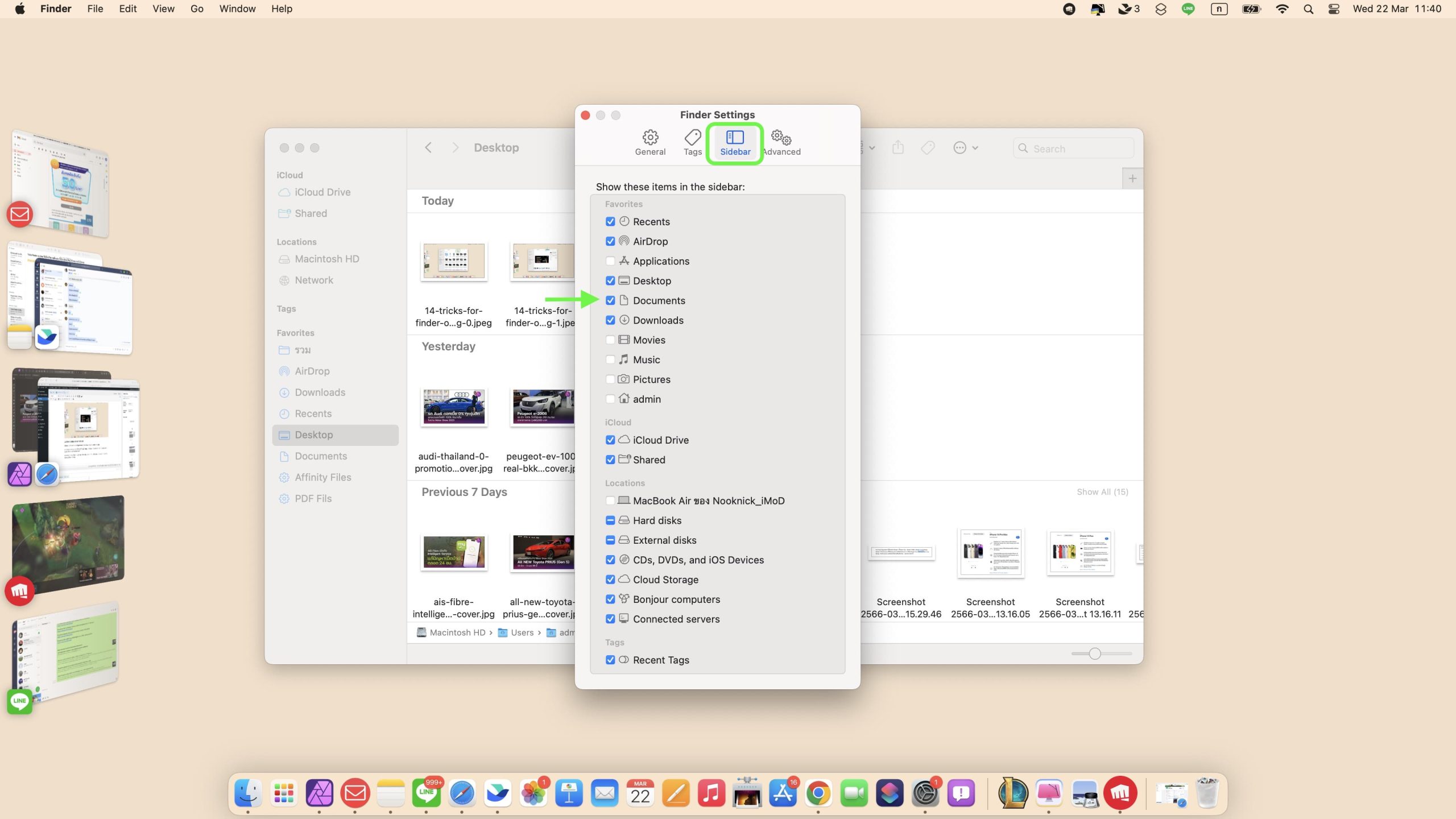Select Affinity Files in Finder sidebar
The height and width of the screenshot is (819, 1456).
[322, 477]
